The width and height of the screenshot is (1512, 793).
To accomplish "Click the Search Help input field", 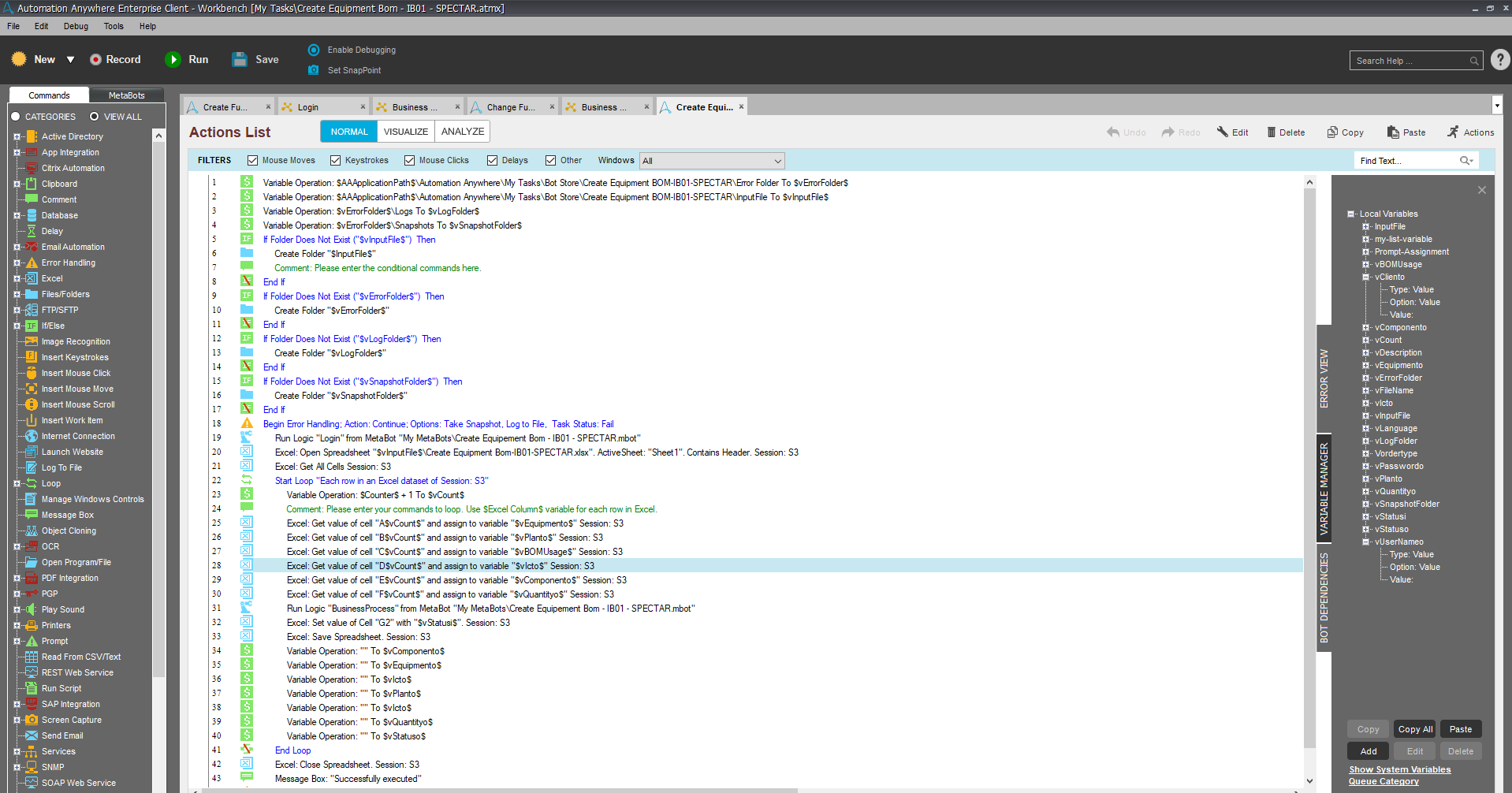I will pyautogui.click(x=1409, y=61).
